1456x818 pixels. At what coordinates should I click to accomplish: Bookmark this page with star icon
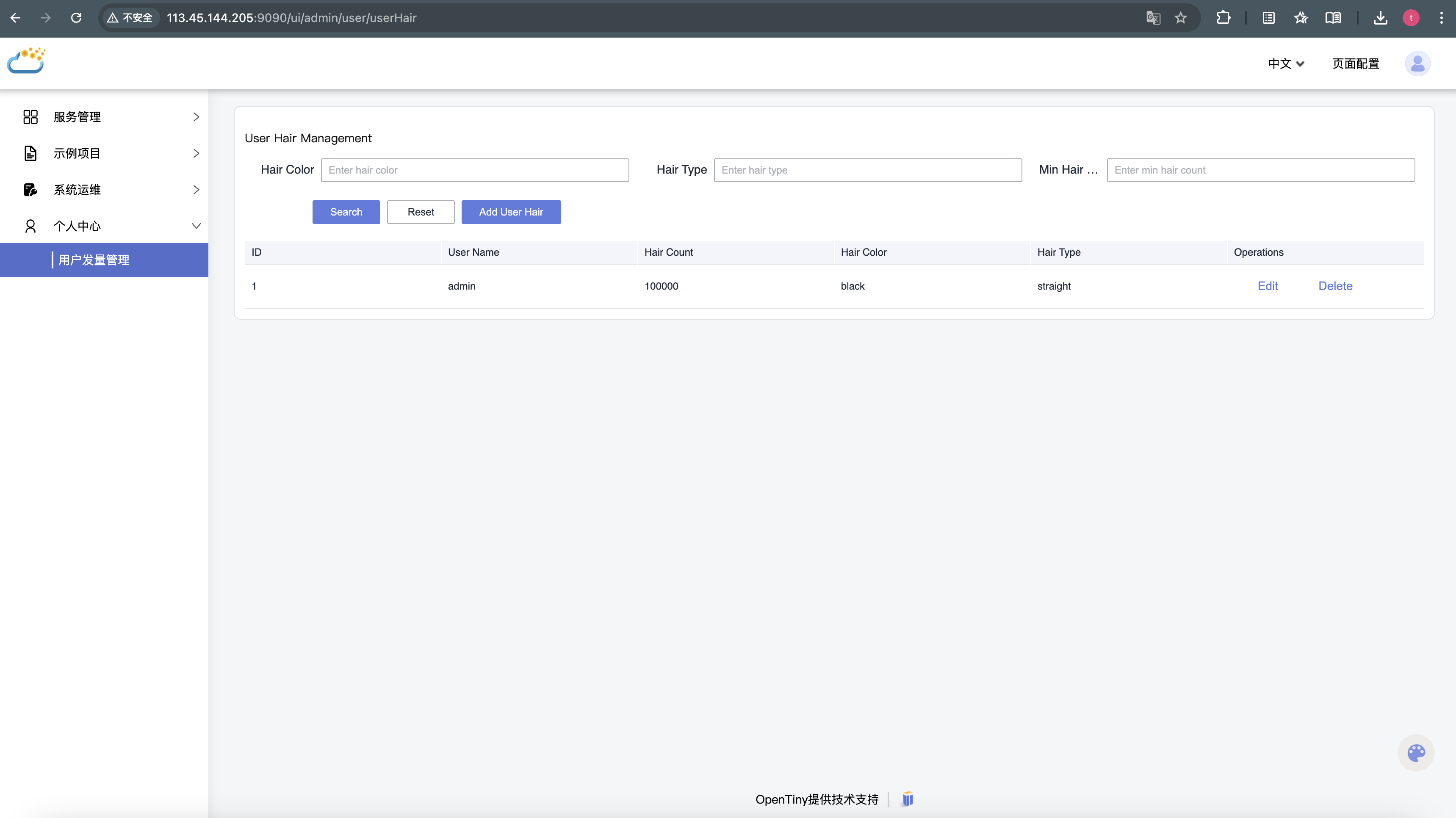click(x=1181, y=18)
